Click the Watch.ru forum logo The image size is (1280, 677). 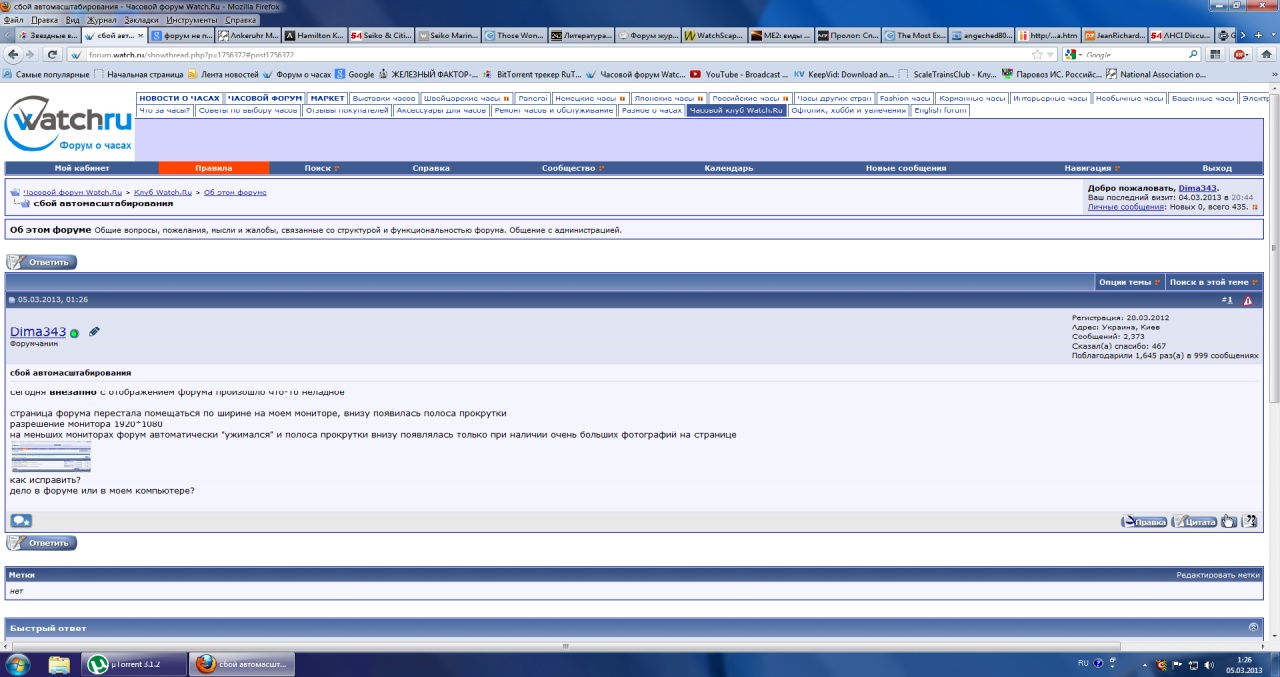tap(67, 125)
